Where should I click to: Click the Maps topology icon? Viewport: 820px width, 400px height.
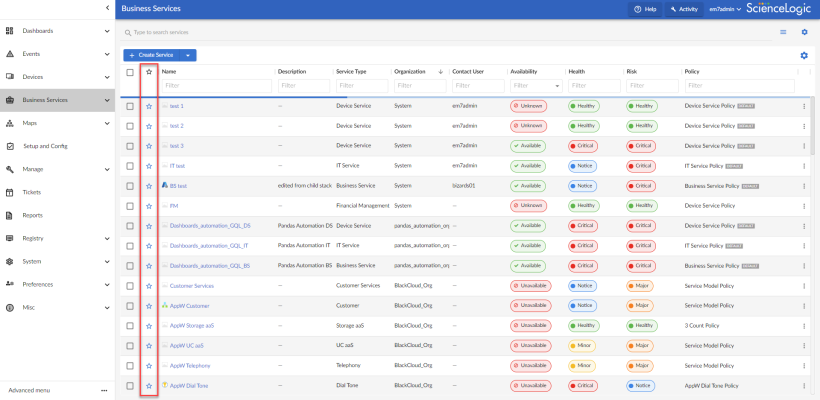(x=9, y=123)
